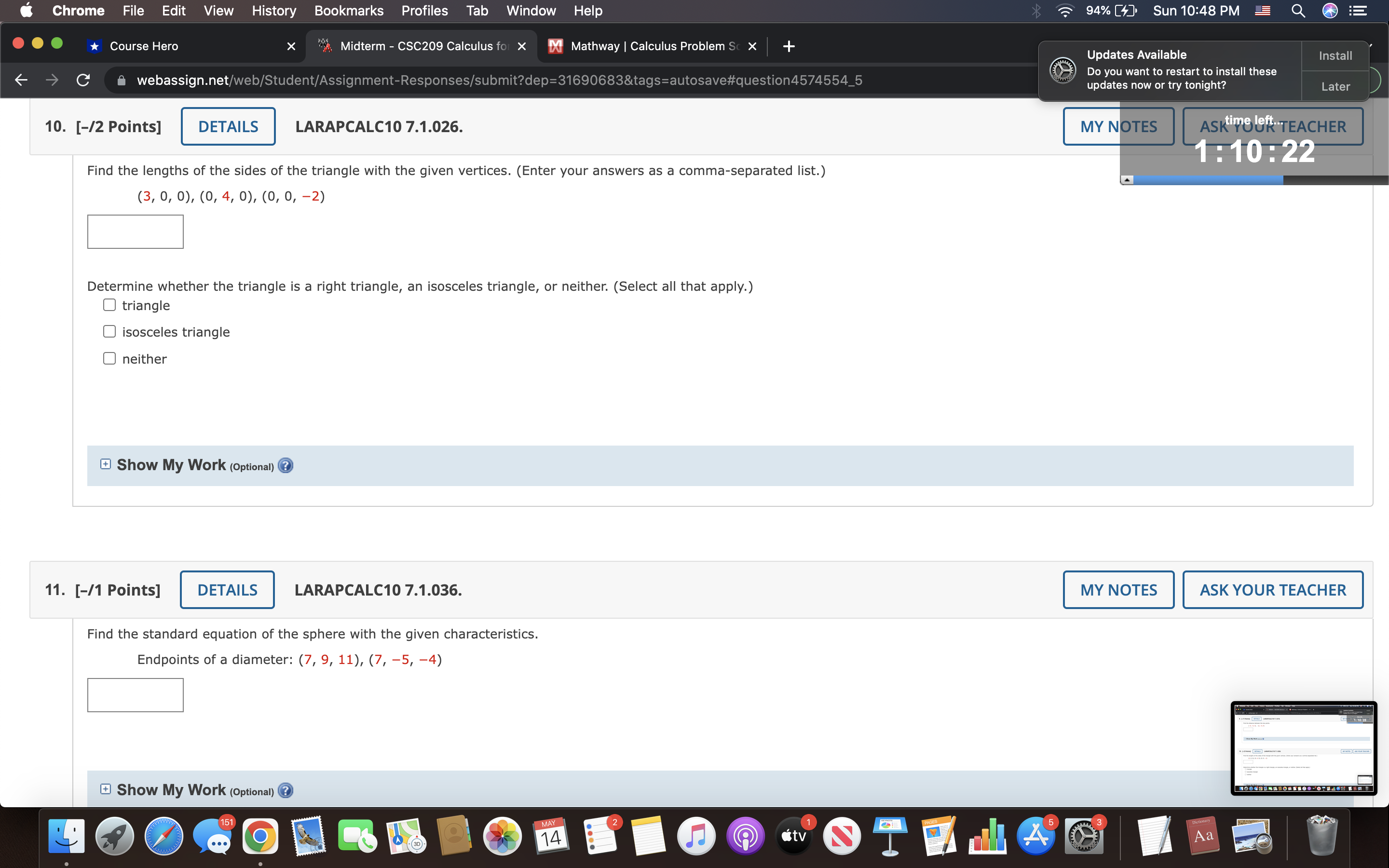1389x868 pixels.
Task: Open Messages from the Dock
Action: [x=212, y=836]
